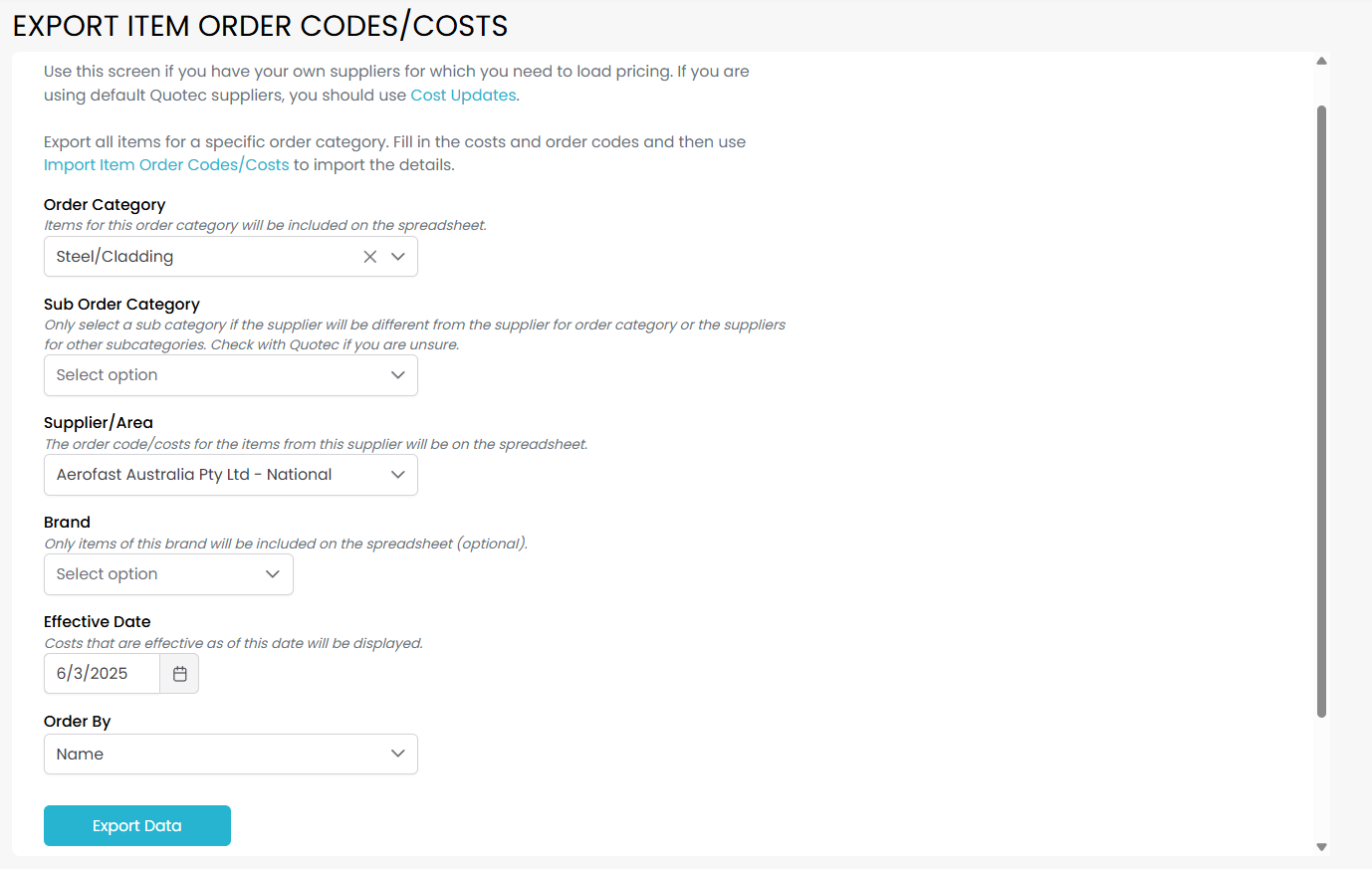The width and height of the screenshot is (1372, 869).
Task: Follow the Cost Updates link
Action: (463, 96)
